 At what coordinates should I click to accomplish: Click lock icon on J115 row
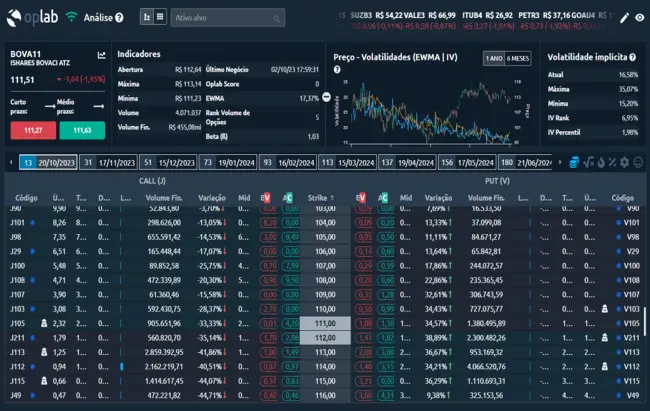click(44, 381)
